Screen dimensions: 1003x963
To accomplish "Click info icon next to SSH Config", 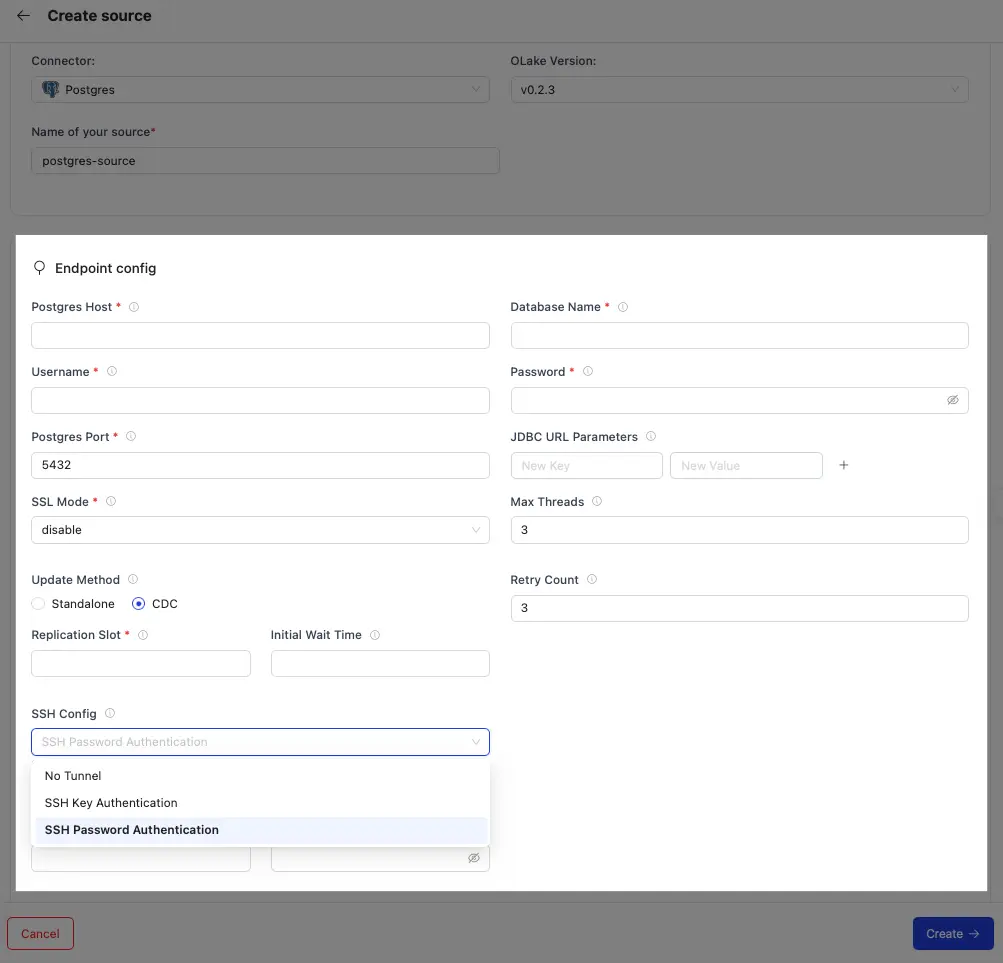I will 110,714.
